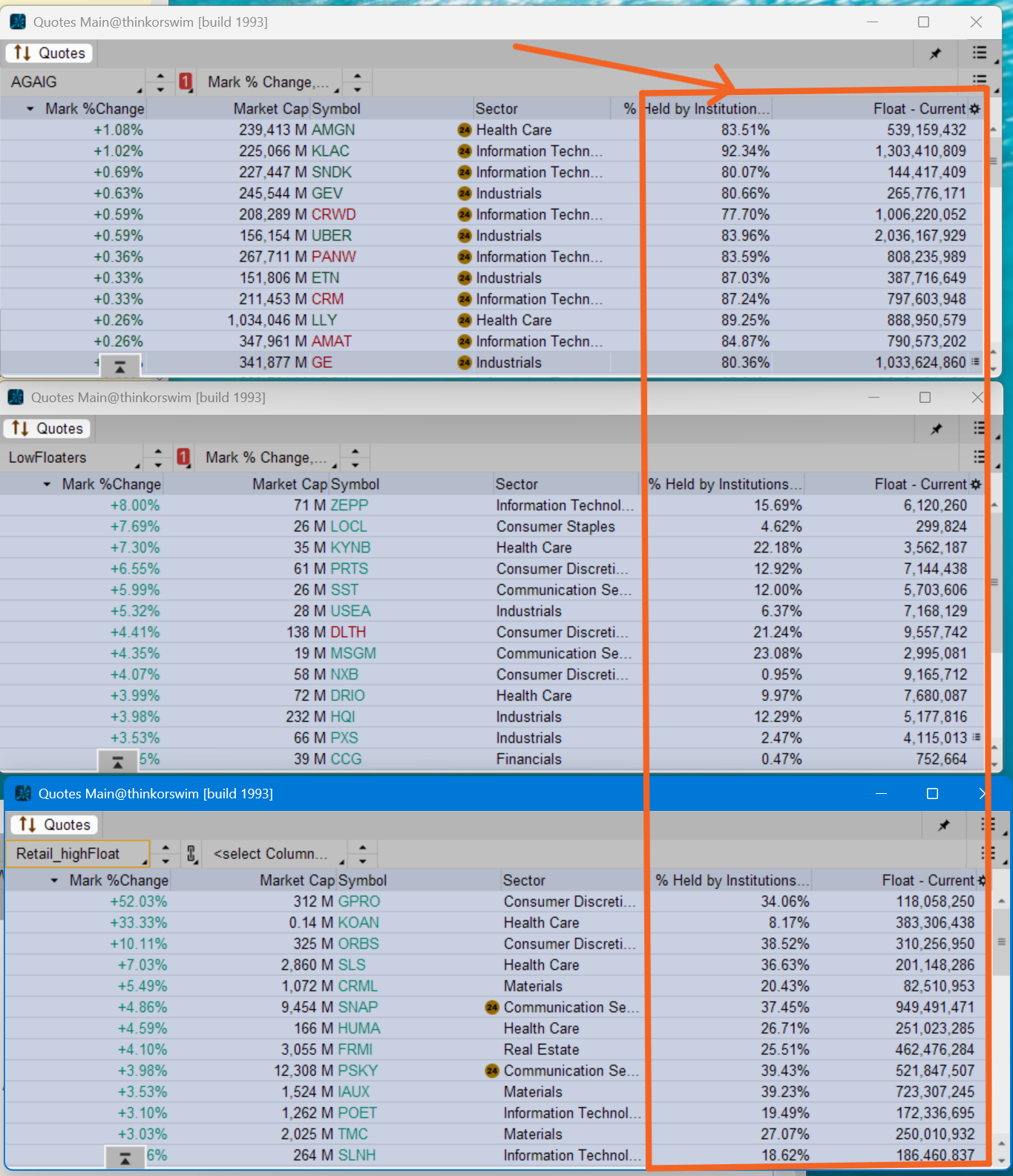1013x1176 pixels.
Task: Click the scroll-down arrow in LowFloaters list scrollbar
Action: click(994, 763)
